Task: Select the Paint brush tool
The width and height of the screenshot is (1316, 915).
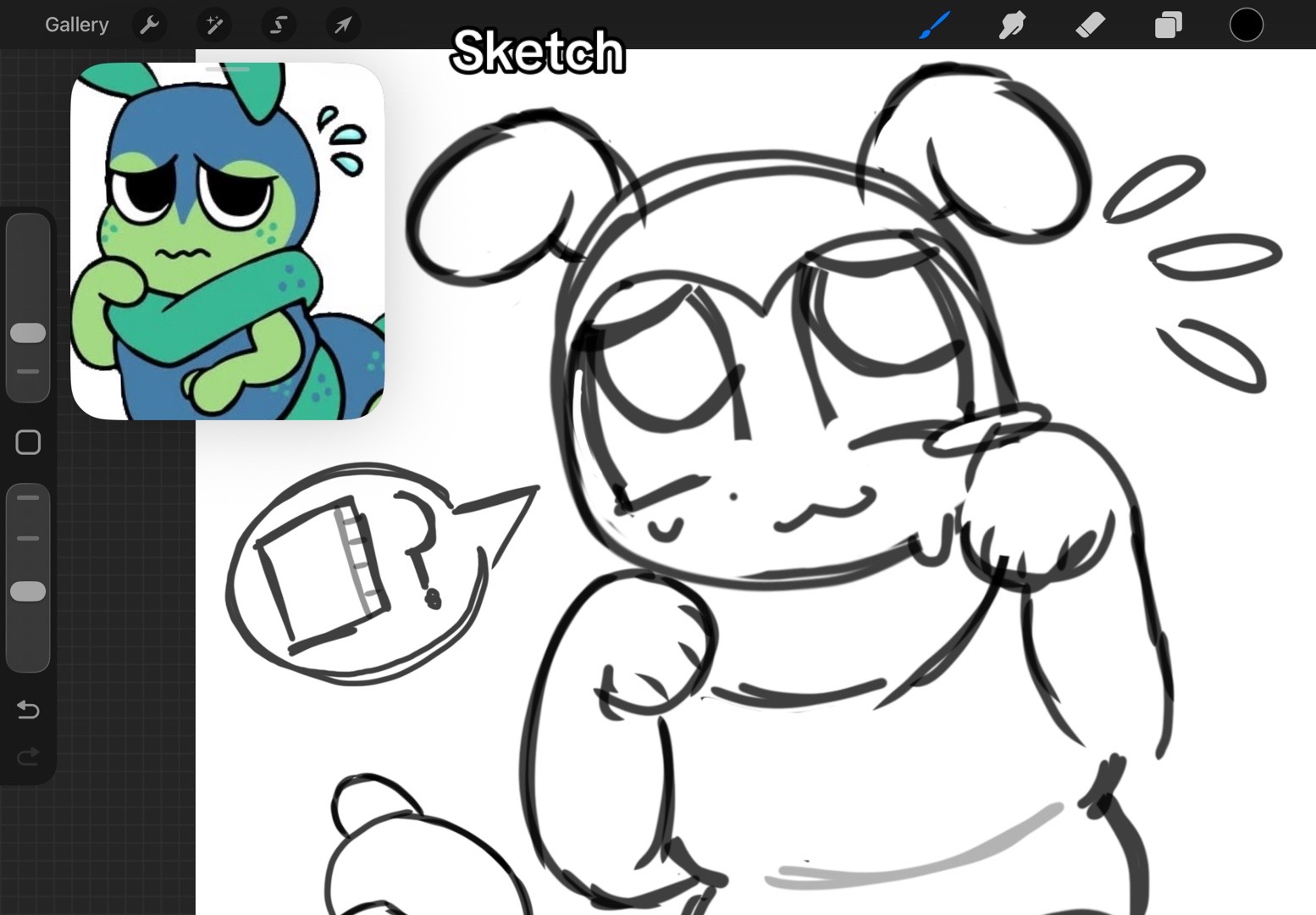Action: coord(934,25)
